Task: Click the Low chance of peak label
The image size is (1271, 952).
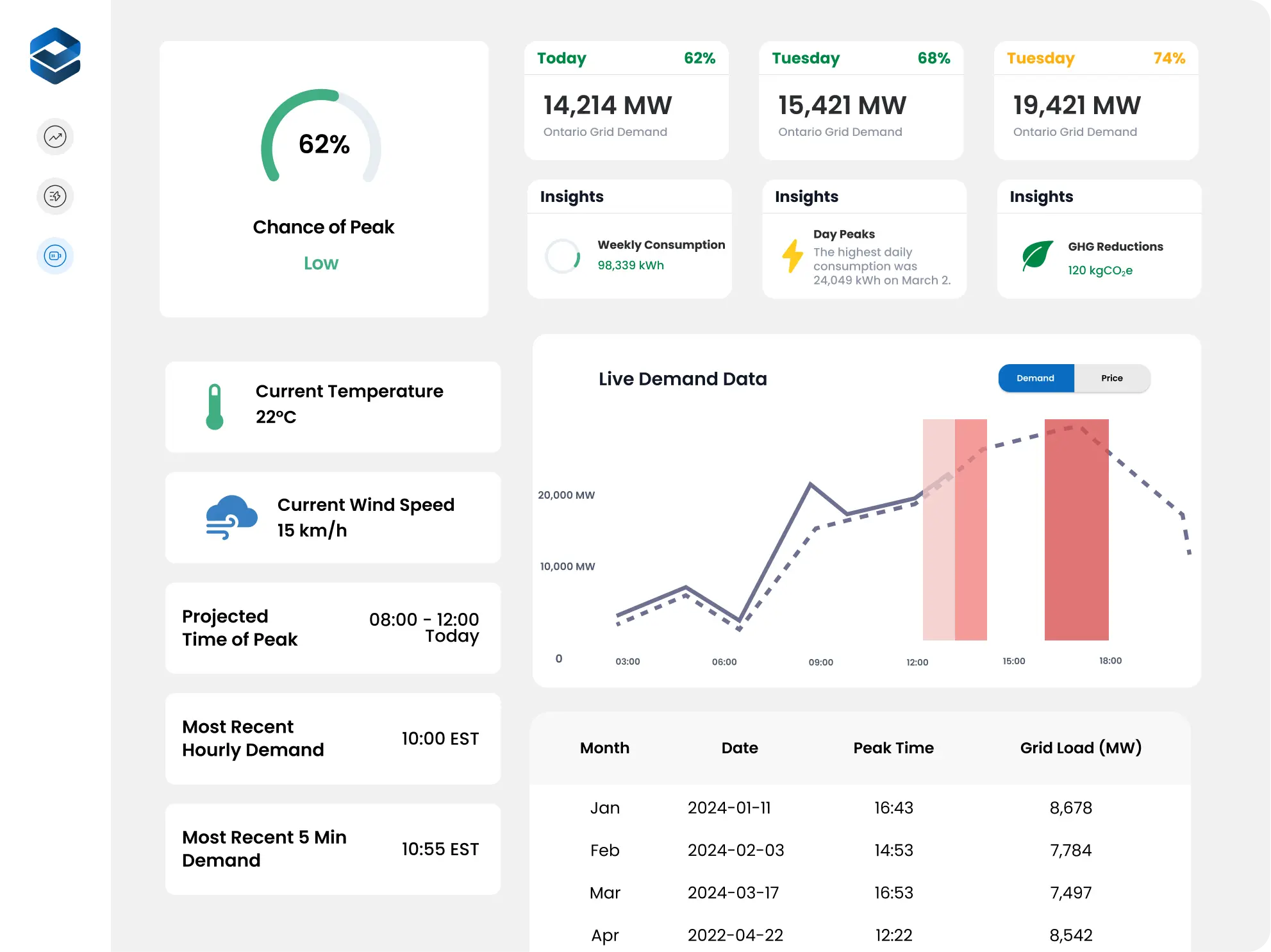Action: click(321, 263)
